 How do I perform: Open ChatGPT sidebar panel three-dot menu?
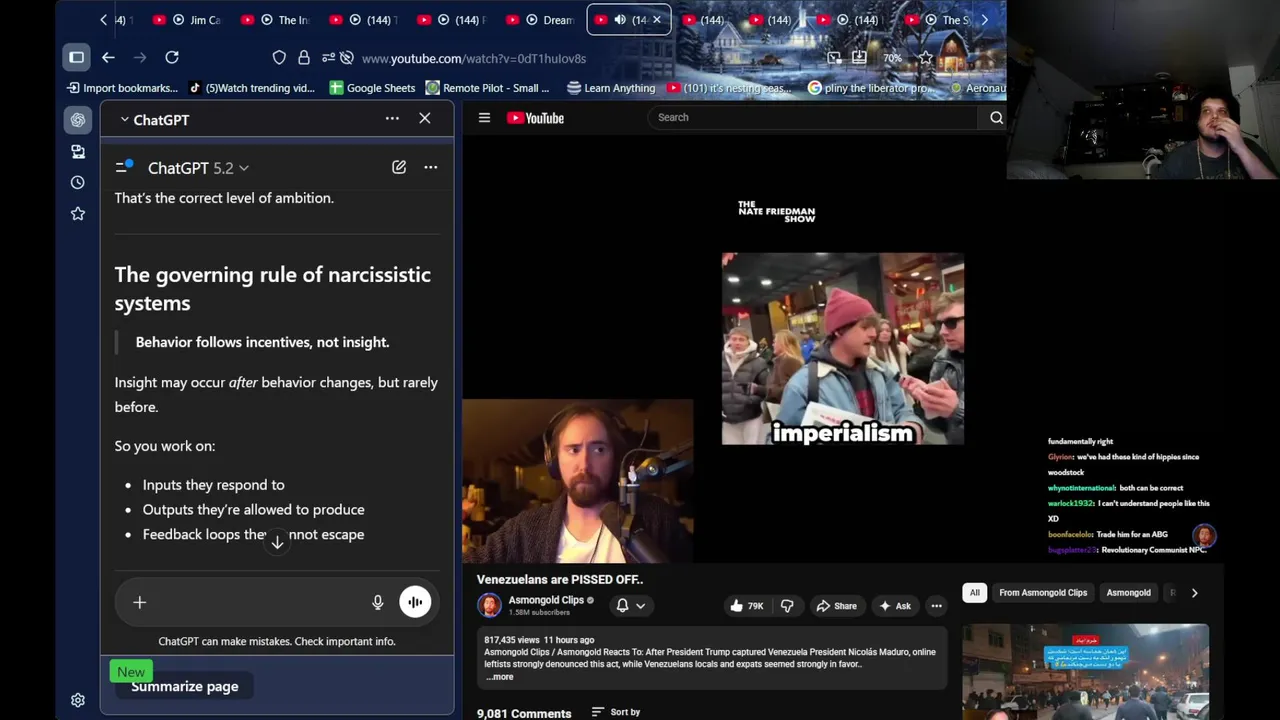click(392, 118)
